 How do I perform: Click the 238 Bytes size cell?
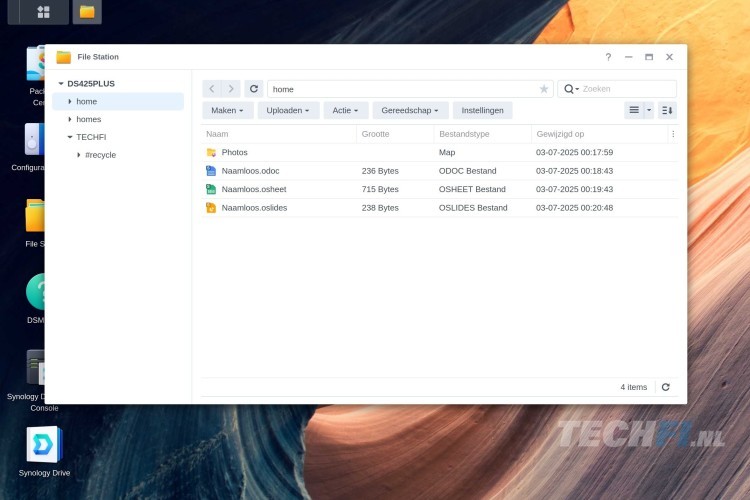(x=380, y=208)
